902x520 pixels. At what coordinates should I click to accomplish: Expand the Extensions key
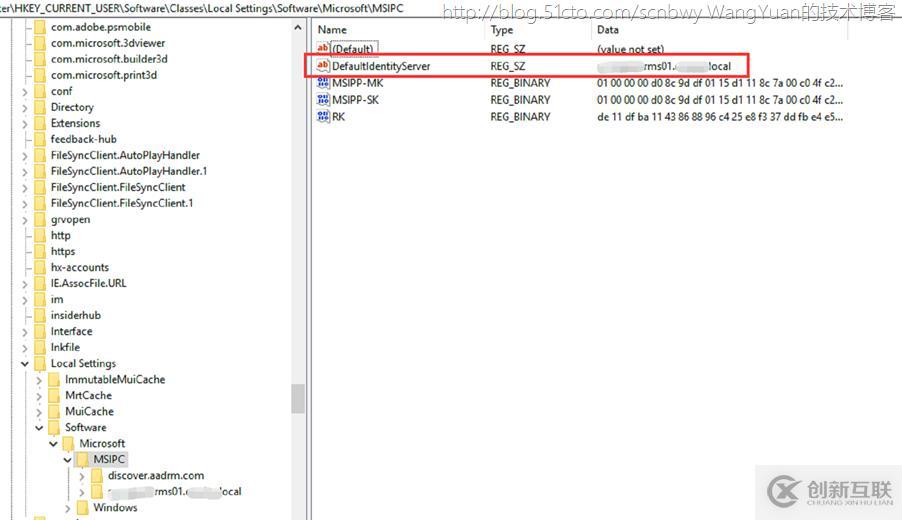25,124
